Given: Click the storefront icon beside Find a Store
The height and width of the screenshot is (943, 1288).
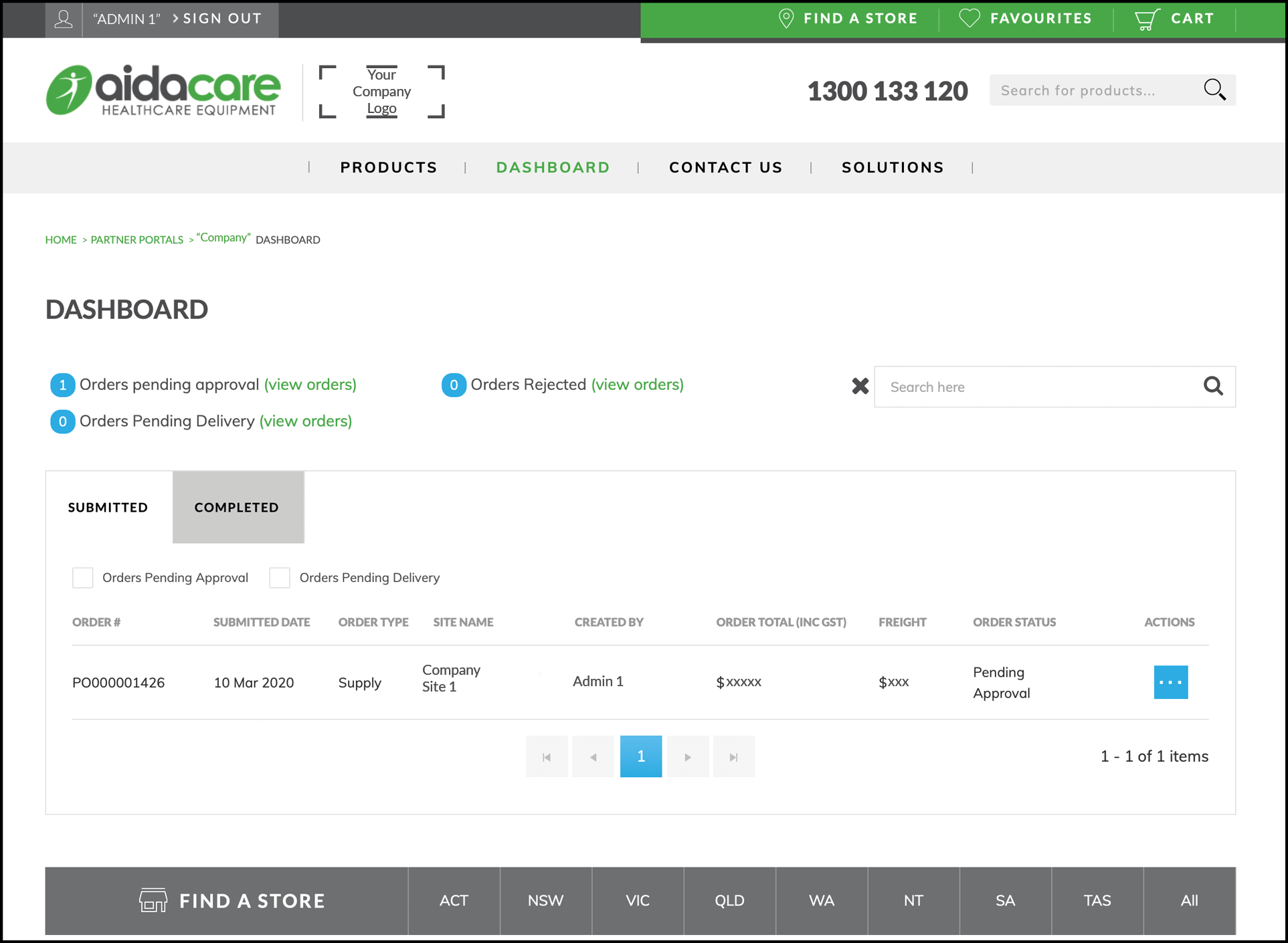Looking at the screenshot, I should (153, 900).
